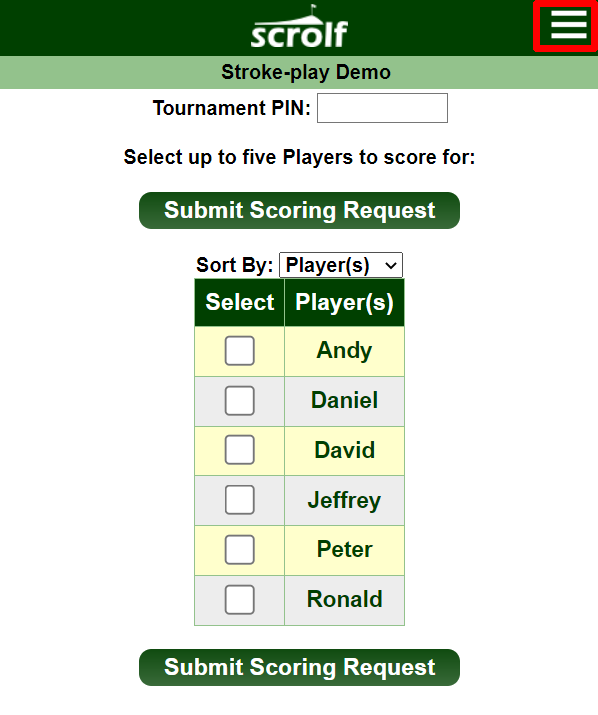Expand the Sort By dropdown
This screenshot has width=598, height=715.
pos(341,265)
